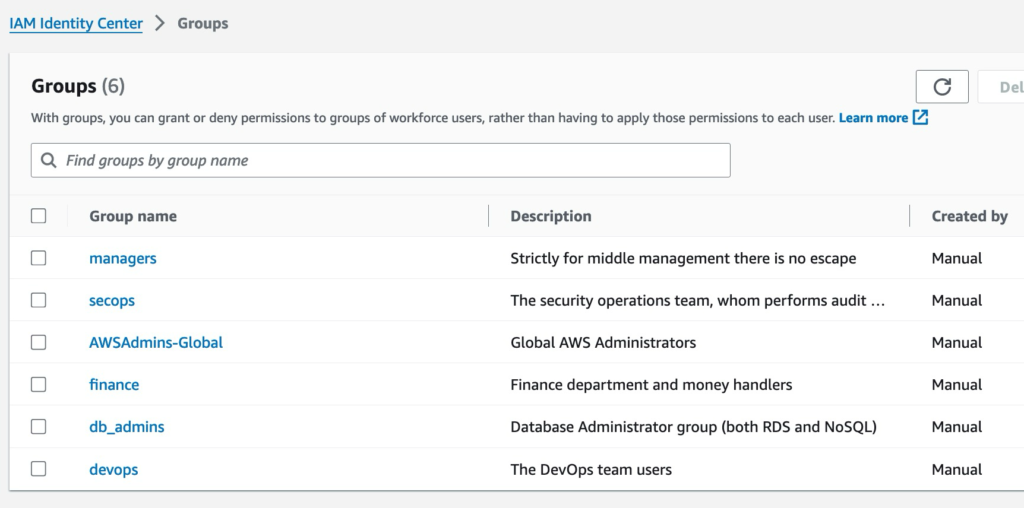Click the external link icon beside Learn more
The height and width of the screenshot is (508, 1024).
921,118
